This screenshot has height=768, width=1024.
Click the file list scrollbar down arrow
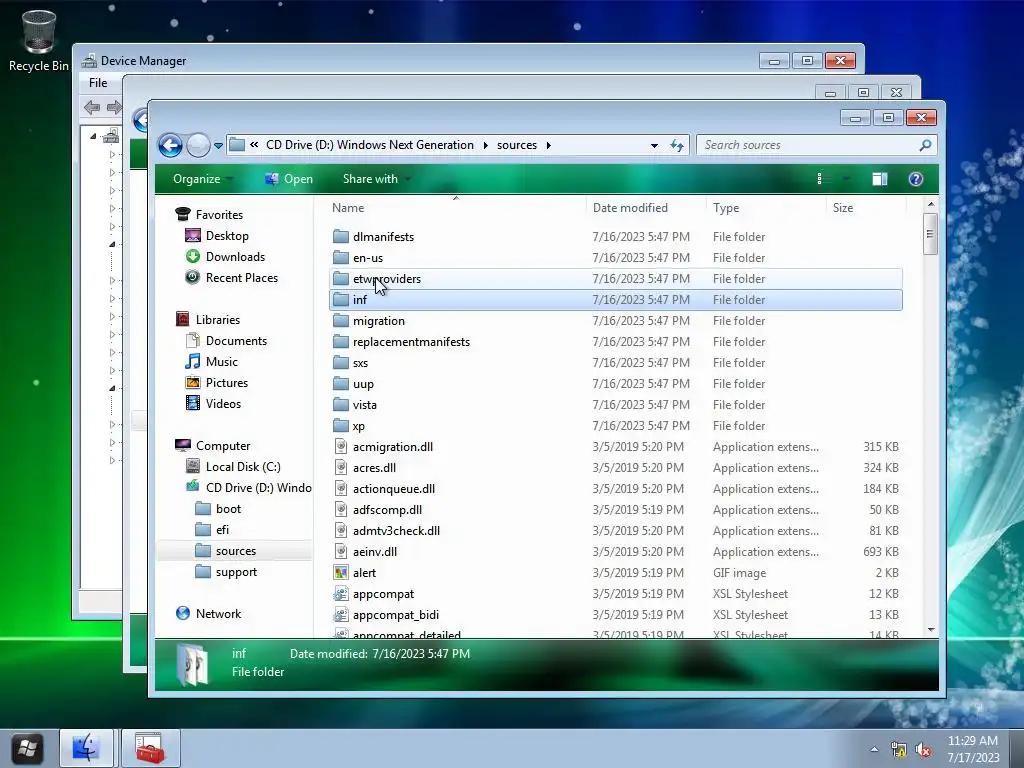[931, 630]
